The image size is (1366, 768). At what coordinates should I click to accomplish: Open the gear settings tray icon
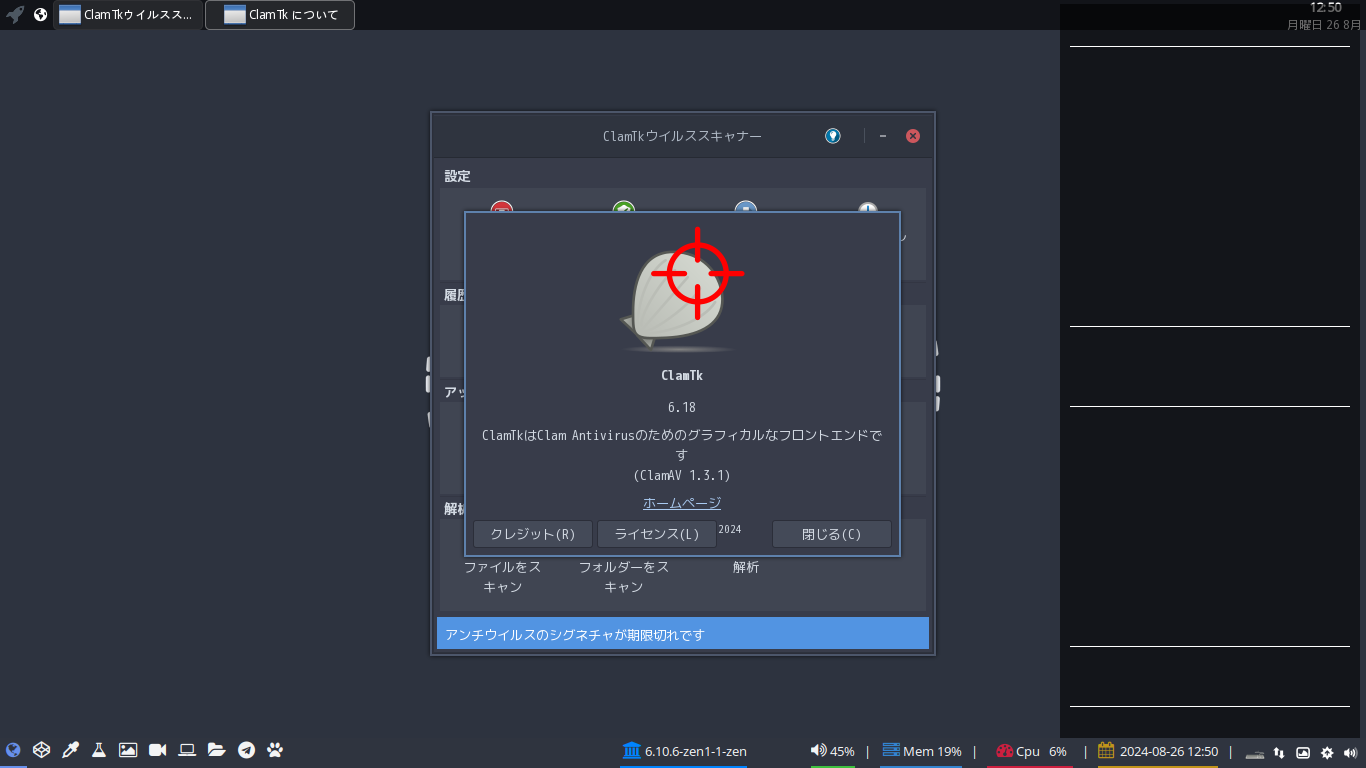(x=1327, y=753)
